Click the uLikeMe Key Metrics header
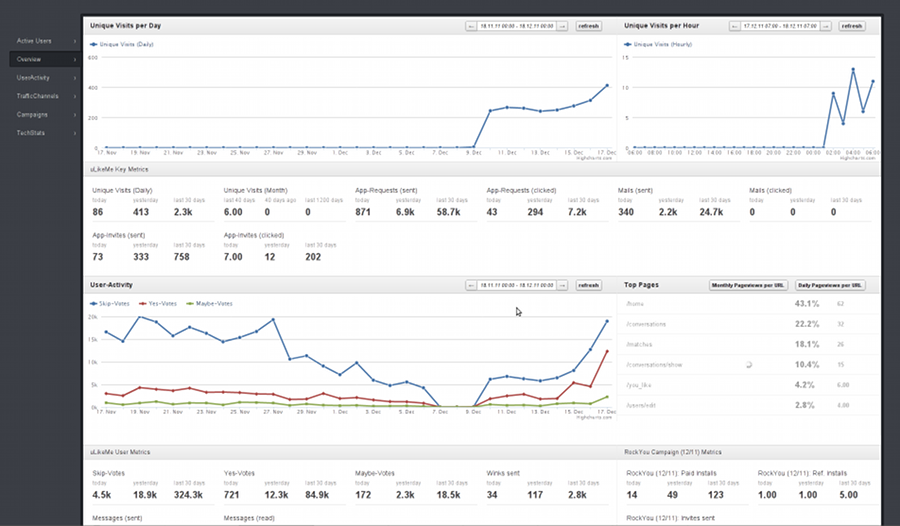The width and height of the screenshot is (900, 526). coord(119,169)
